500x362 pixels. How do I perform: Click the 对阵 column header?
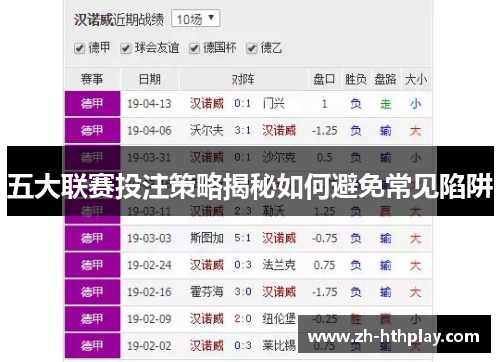tap(243, 79)
